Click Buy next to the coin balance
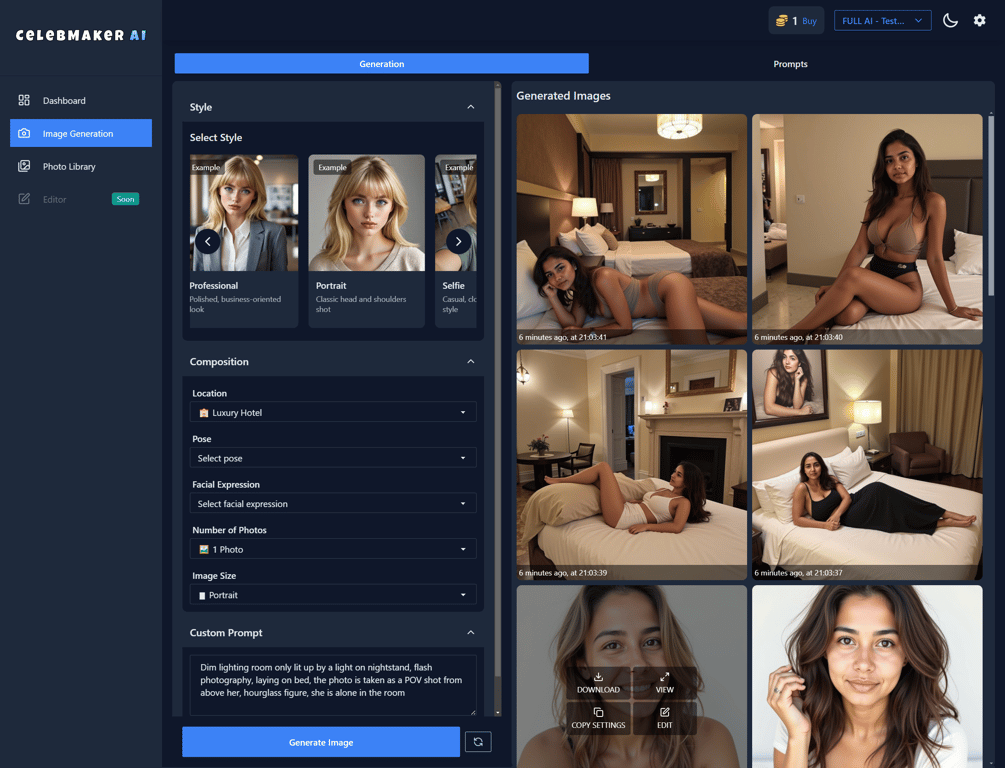 (810, 20)
